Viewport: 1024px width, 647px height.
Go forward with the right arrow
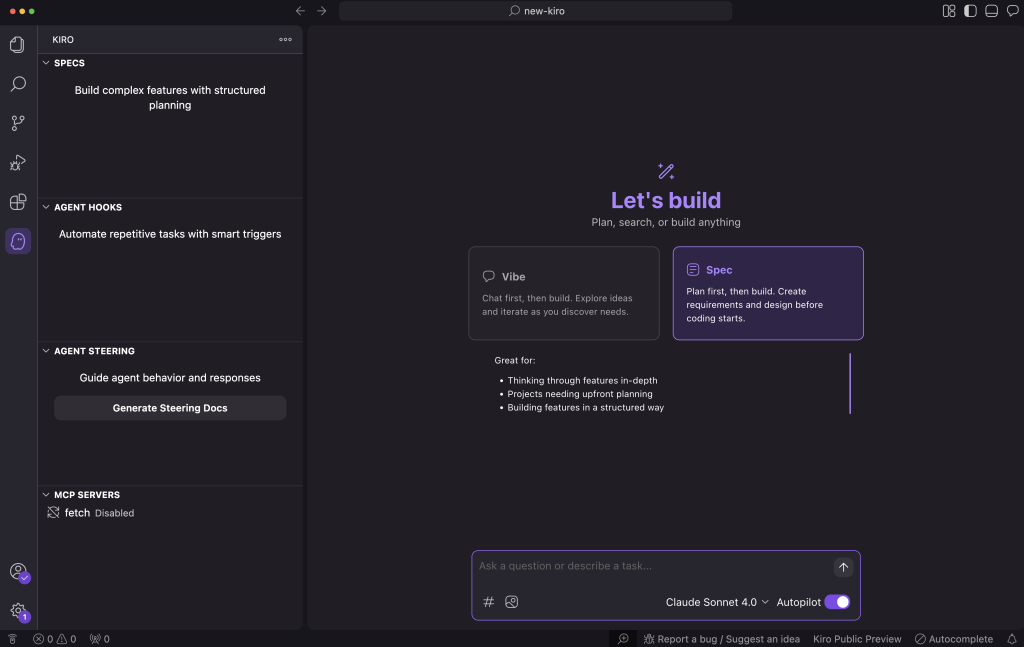pos(321,10)
